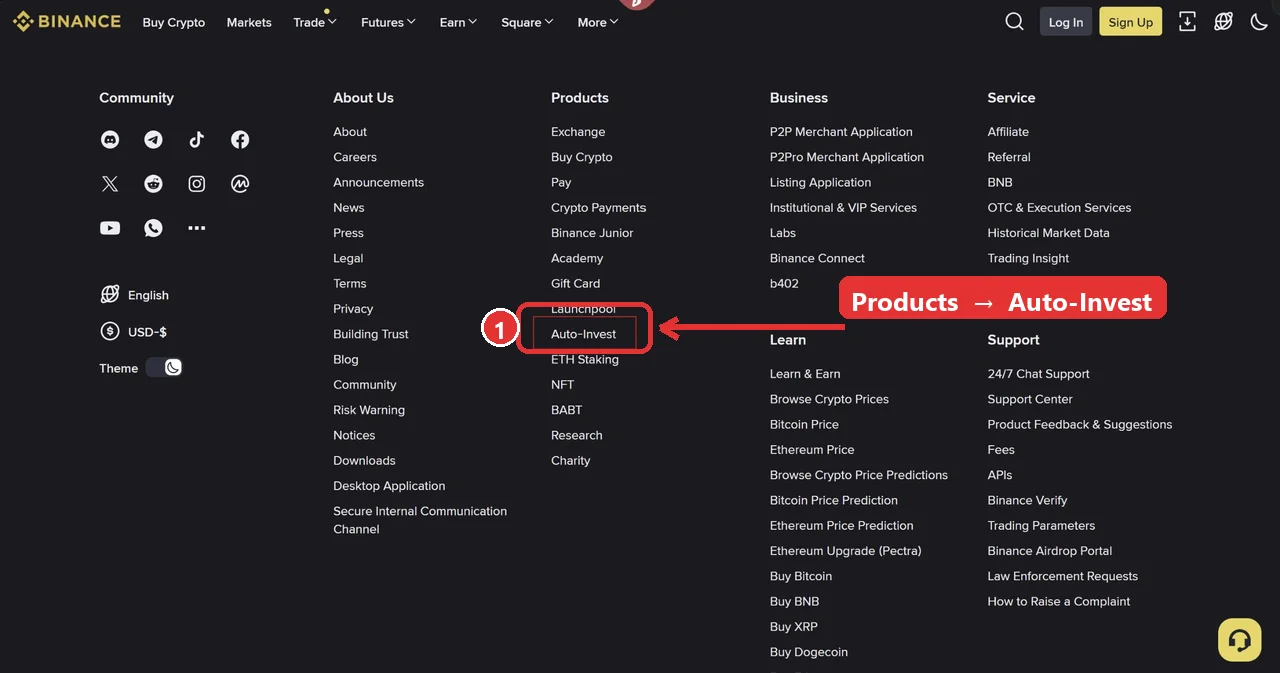
Task: Open the chat support headset button
Action: [x=1239, y=640]
